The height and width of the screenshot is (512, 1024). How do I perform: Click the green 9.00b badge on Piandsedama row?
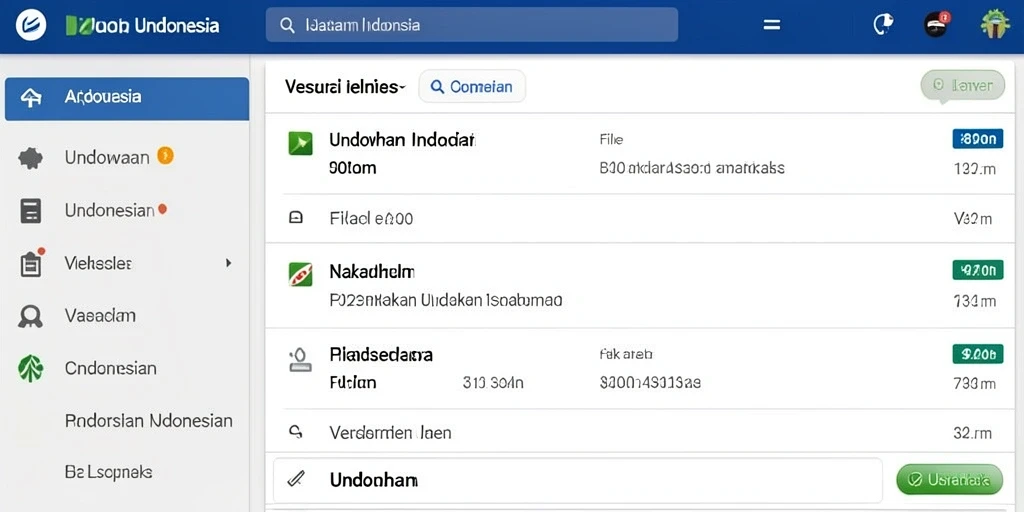point(978,354)
